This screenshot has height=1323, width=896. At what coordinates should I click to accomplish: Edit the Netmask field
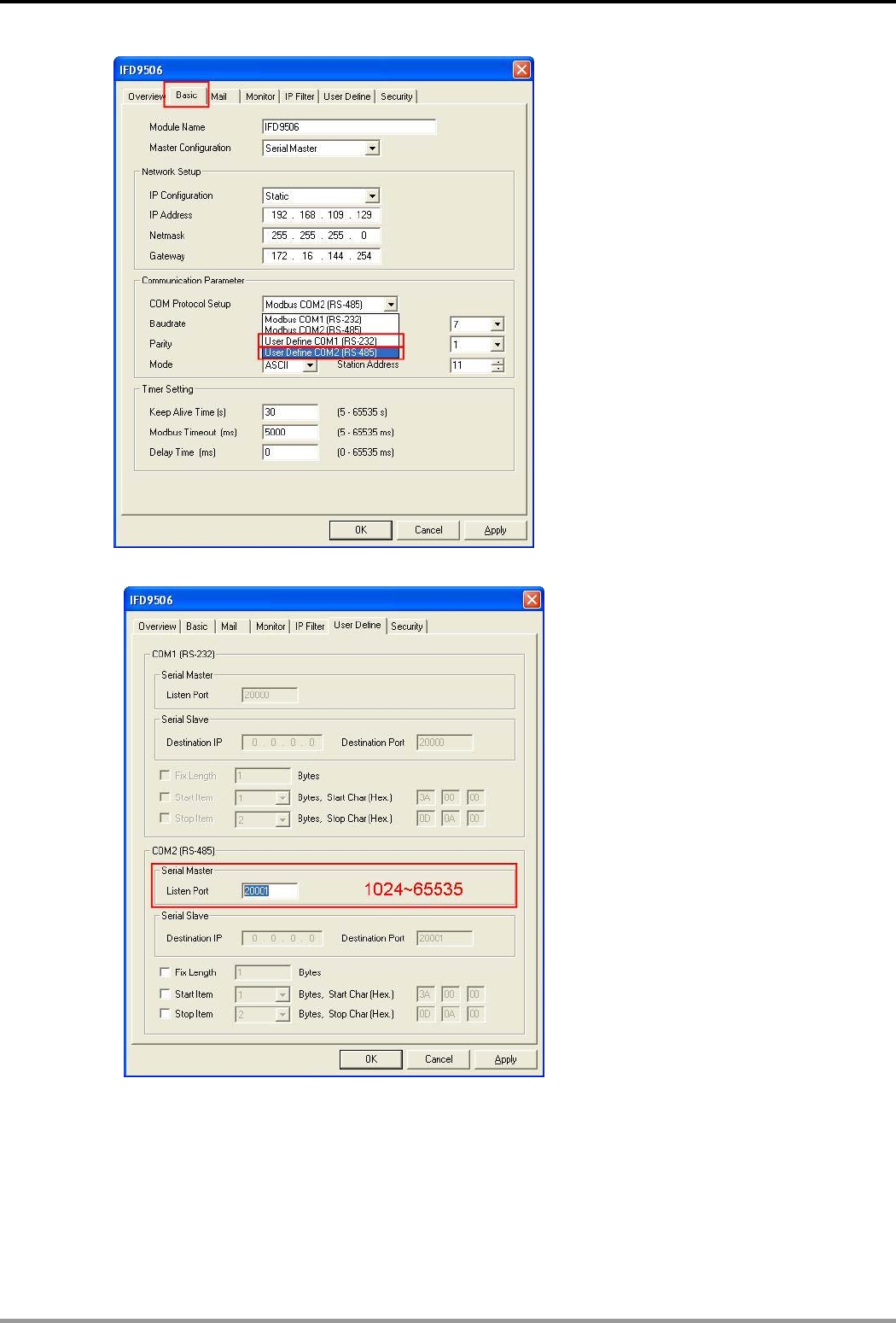click(x=321, y=236)
